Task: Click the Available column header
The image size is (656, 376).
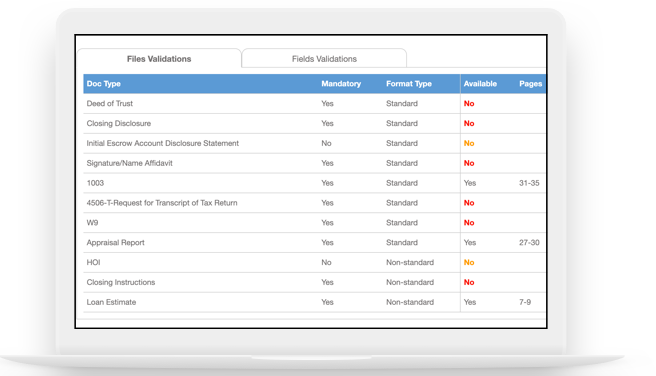Action: pos(480,84)
